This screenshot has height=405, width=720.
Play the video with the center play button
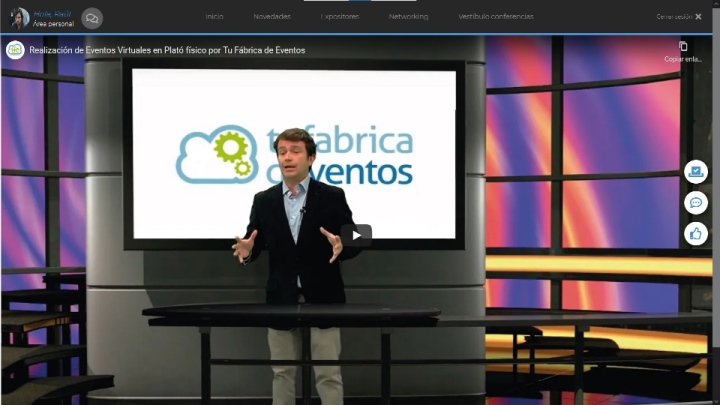tap(356, 235)
